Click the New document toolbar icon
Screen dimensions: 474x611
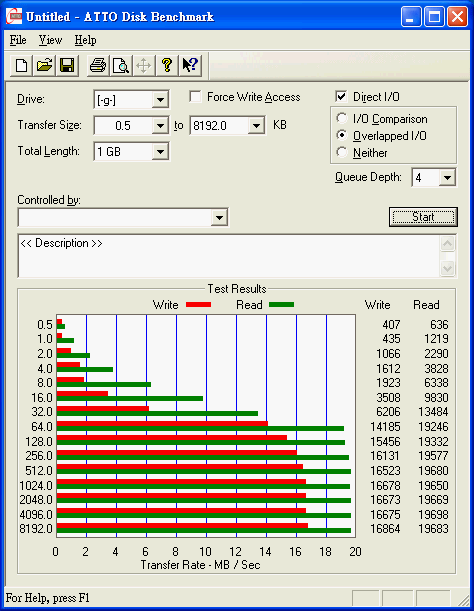pyautogui.click(x=21, y=65)
